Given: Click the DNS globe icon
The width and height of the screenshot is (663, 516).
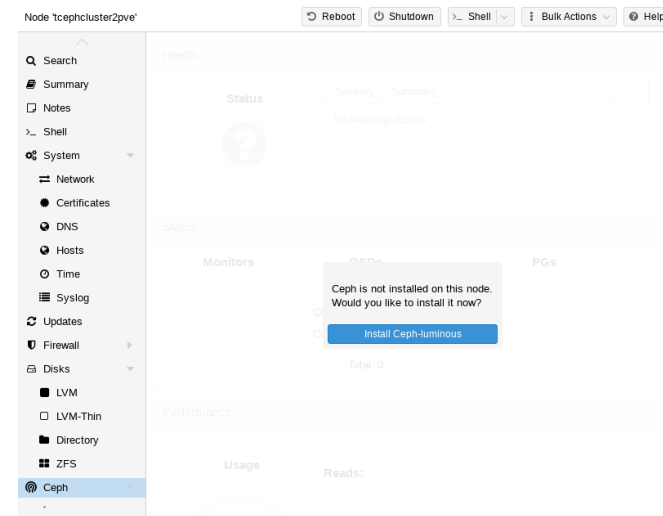Looking at the screenshot, I should [x=44, y=227].
